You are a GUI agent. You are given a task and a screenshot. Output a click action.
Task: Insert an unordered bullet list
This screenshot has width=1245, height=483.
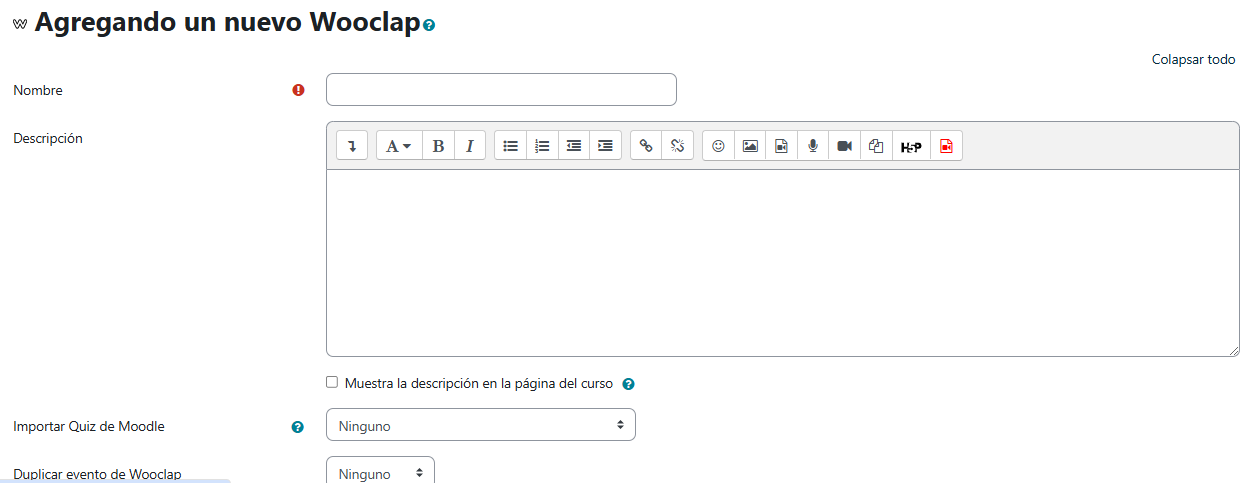(x=510, y=146)
